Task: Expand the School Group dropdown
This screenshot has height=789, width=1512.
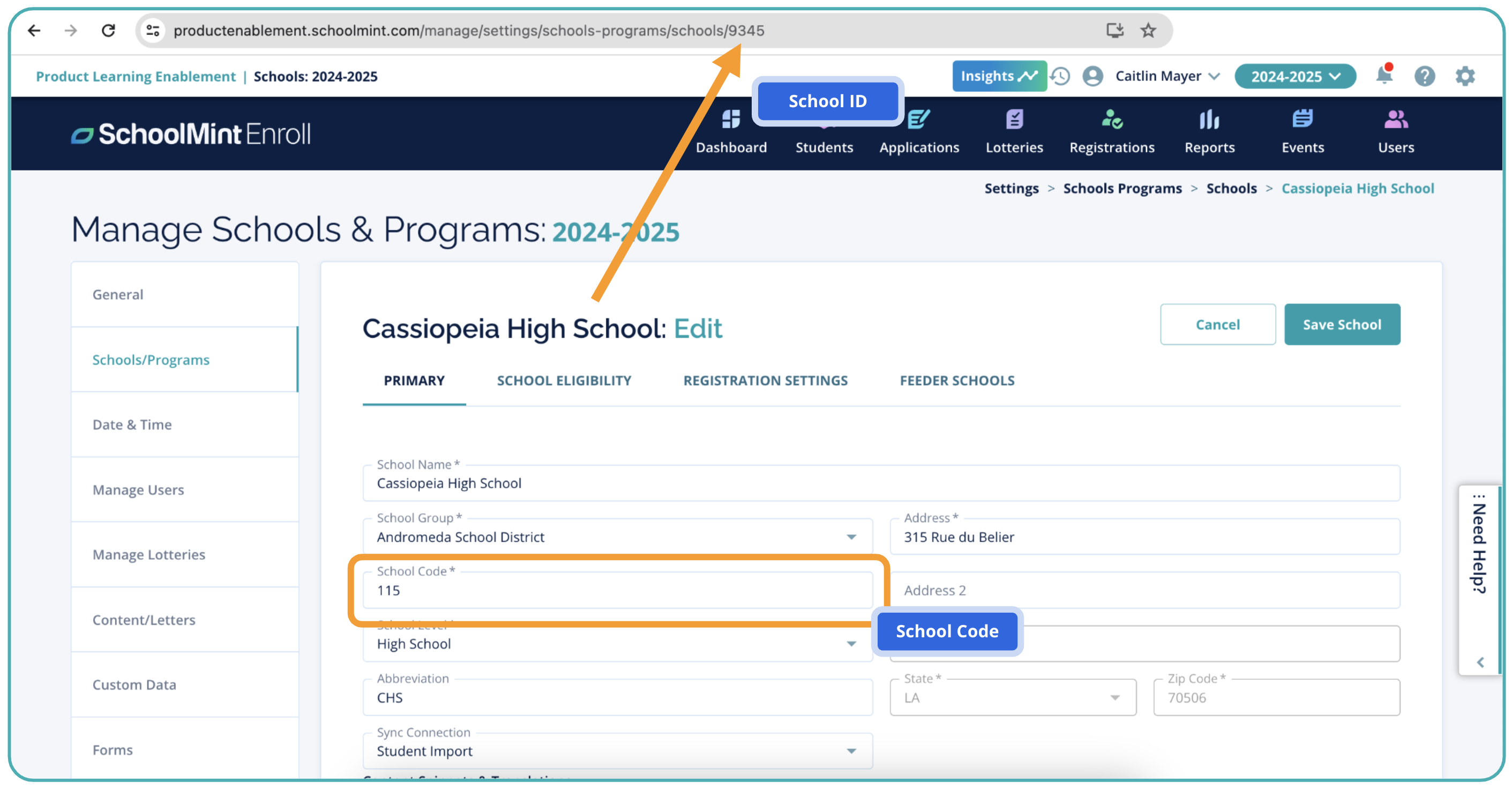Action: pyautogui.click(x=850, y=537)
